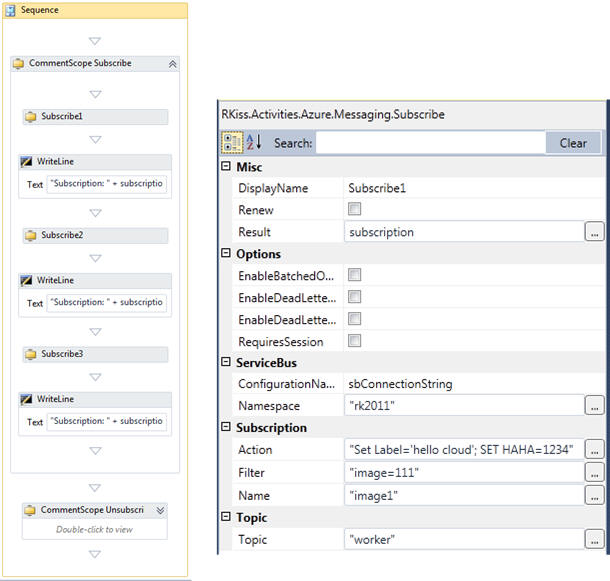
Task: Select the CommentScope Subscribe folder icon
Action: pyautogui.click(x=18, y=63)
